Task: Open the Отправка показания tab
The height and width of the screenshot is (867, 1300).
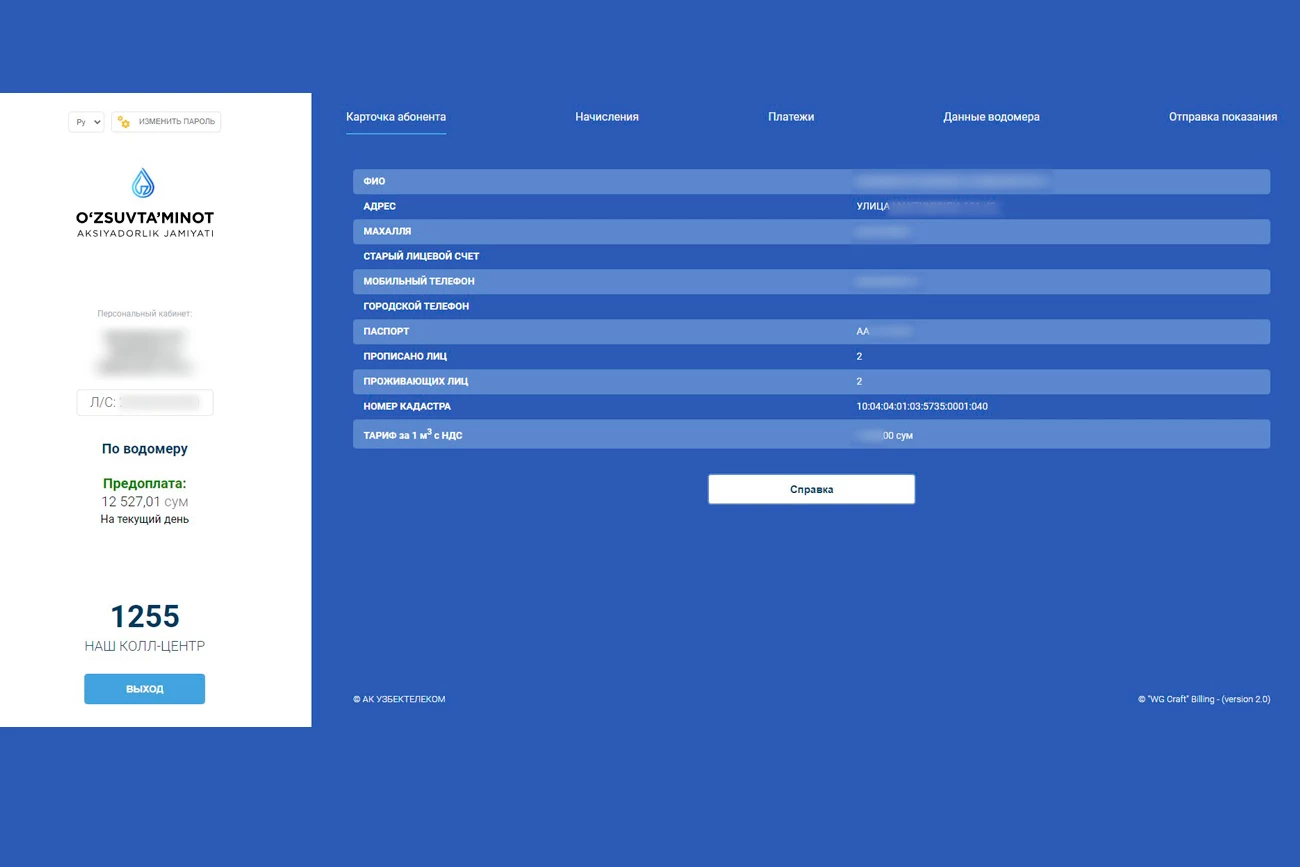Action: click(x=1223, y=117)
